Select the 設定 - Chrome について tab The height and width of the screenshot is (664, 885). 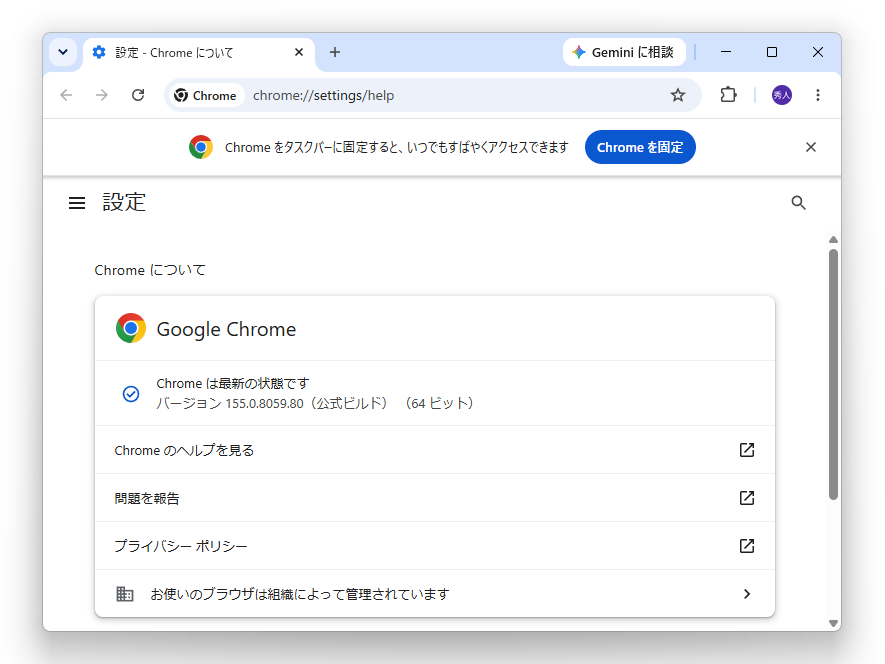point(199,53)
